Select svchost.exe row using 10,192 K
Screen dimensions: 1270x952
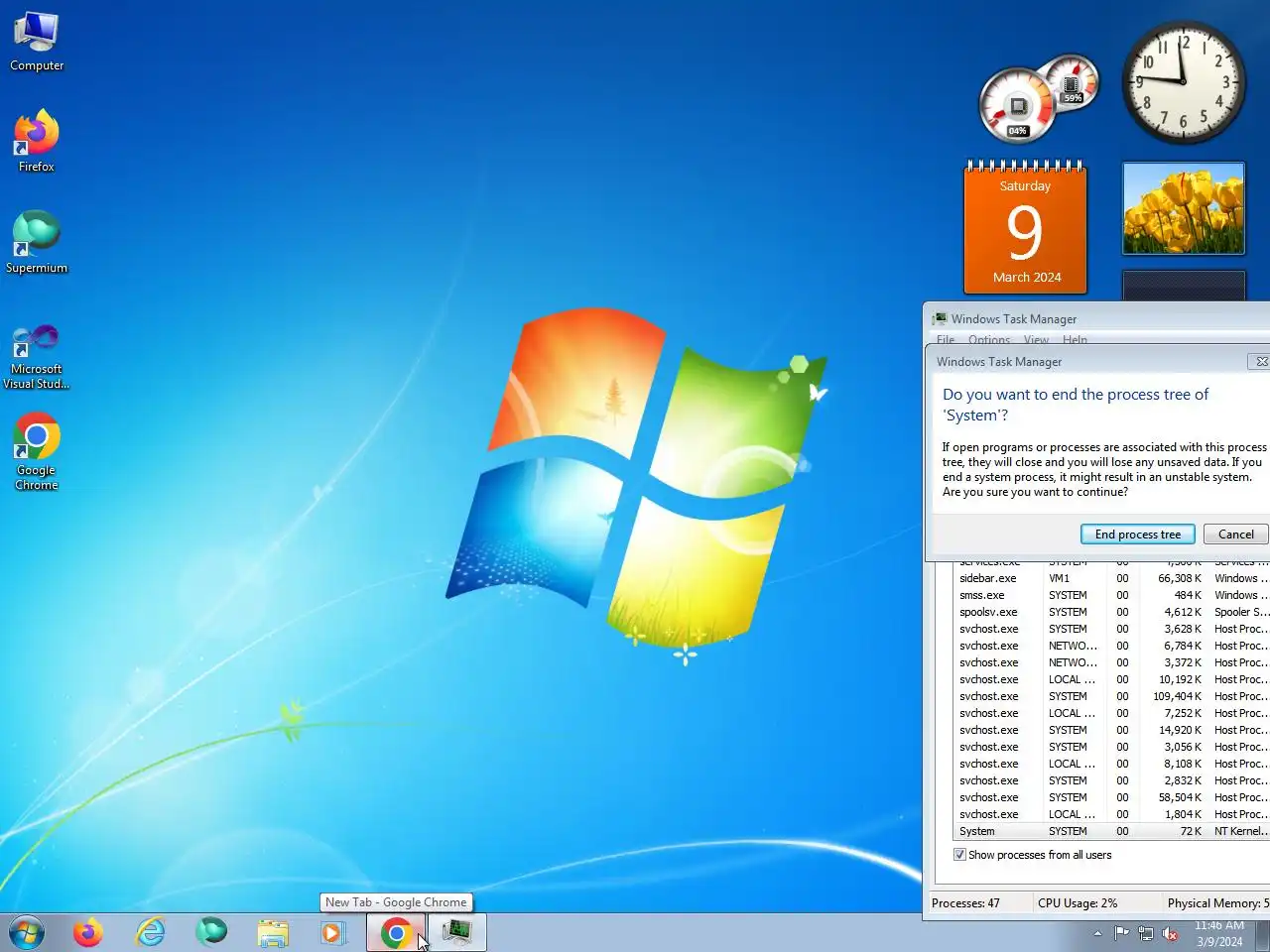[x=1111, y=679]
